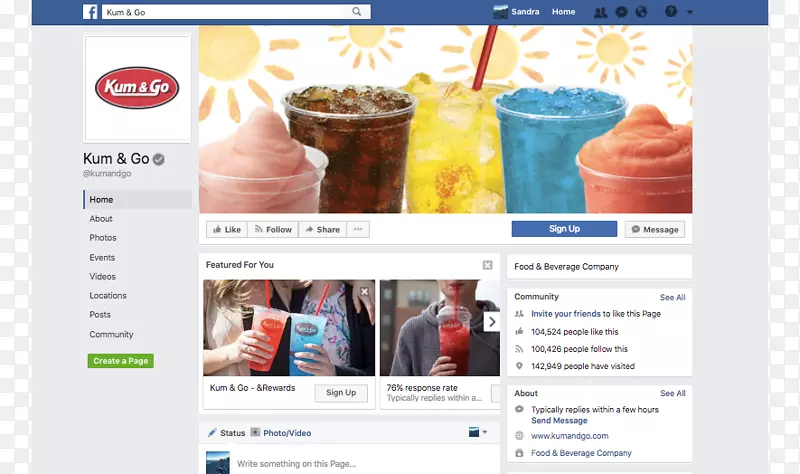Click Sign Up on &Rewards card
Viewport: 800px width, 474px height.
[x=341, y=393]
